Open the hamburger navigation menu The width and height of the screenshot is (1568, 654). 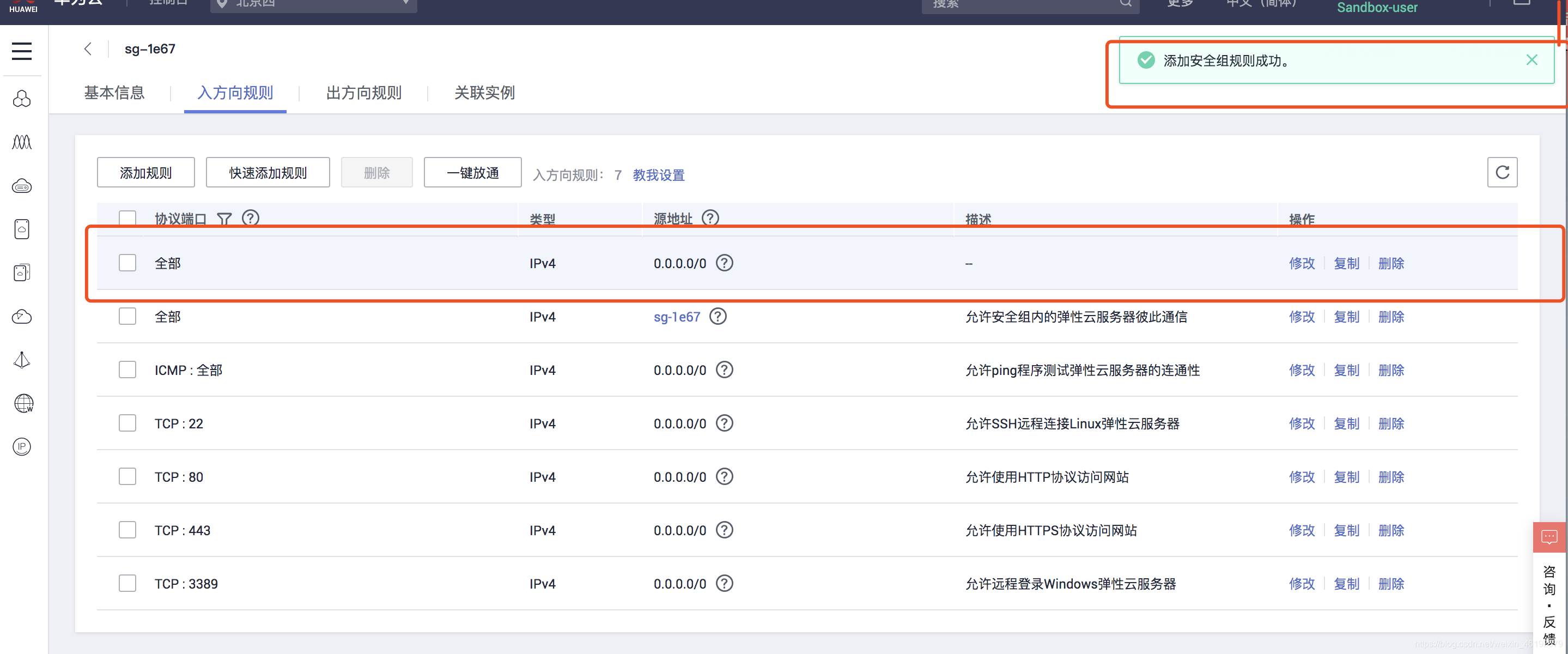pyautogui.click(x=22, y=51)
